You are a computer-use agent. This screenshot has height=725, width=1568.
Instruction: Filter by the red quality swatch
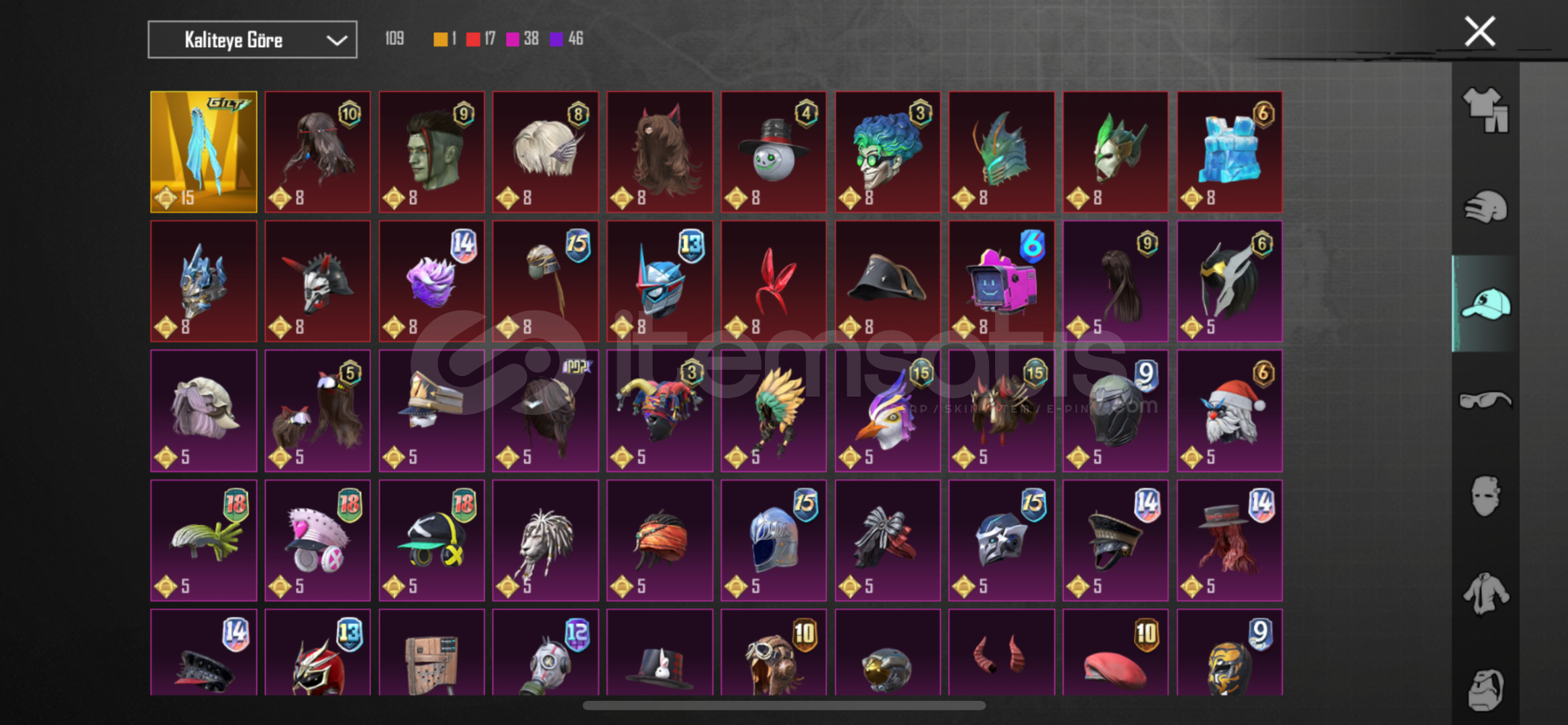tap(473, 39)
